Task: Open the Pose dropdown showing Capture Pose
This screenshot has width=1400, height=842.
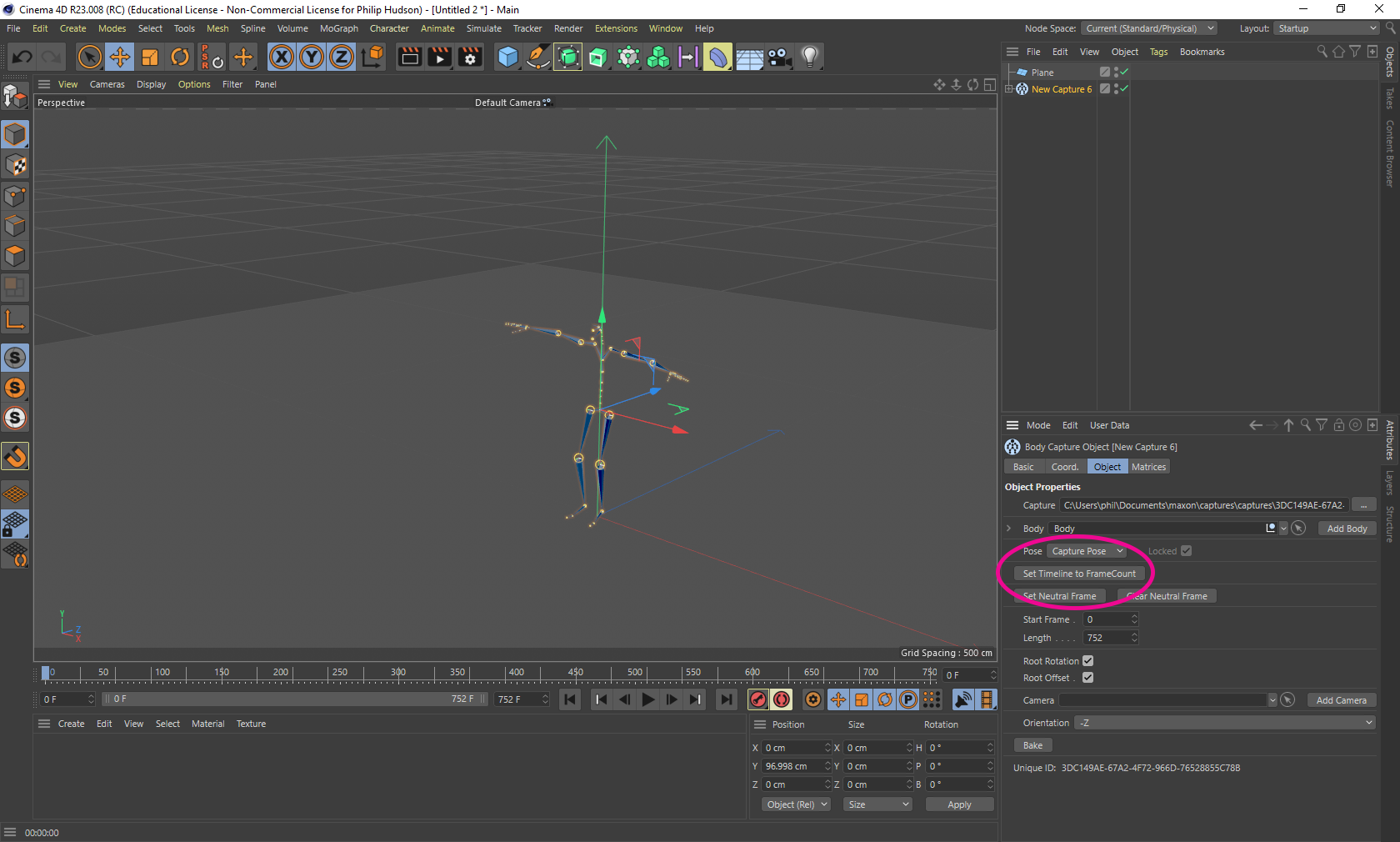Action: click(1087, 551)
